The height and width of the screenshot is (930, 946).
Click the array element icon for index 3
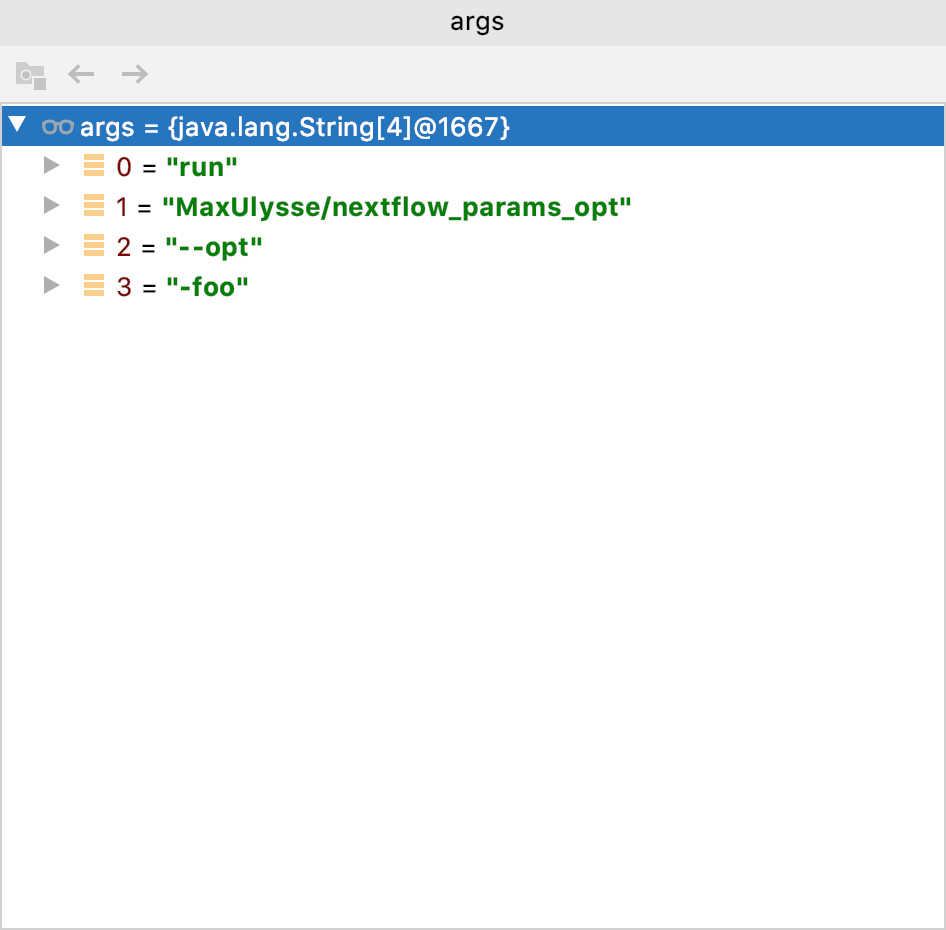click(x=94, y=285)
